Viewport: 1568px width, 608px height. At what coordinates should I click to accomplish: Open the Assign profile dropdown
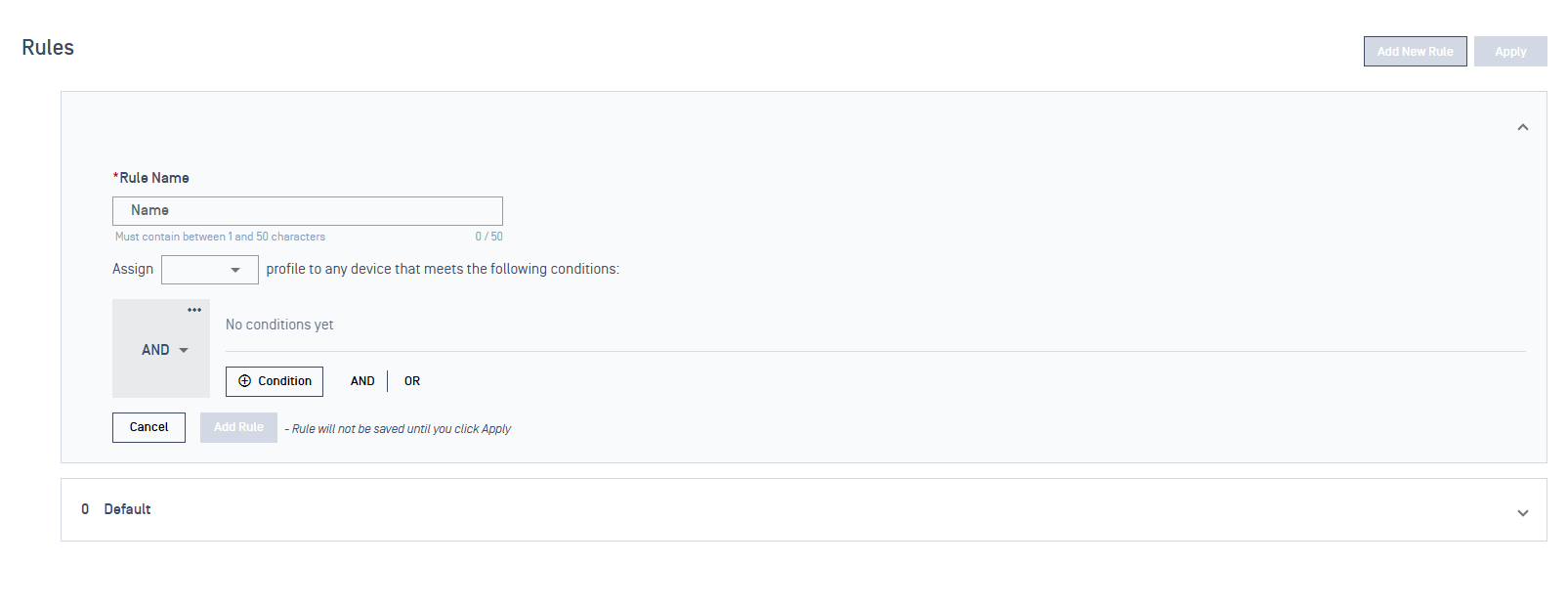[209, 270]
